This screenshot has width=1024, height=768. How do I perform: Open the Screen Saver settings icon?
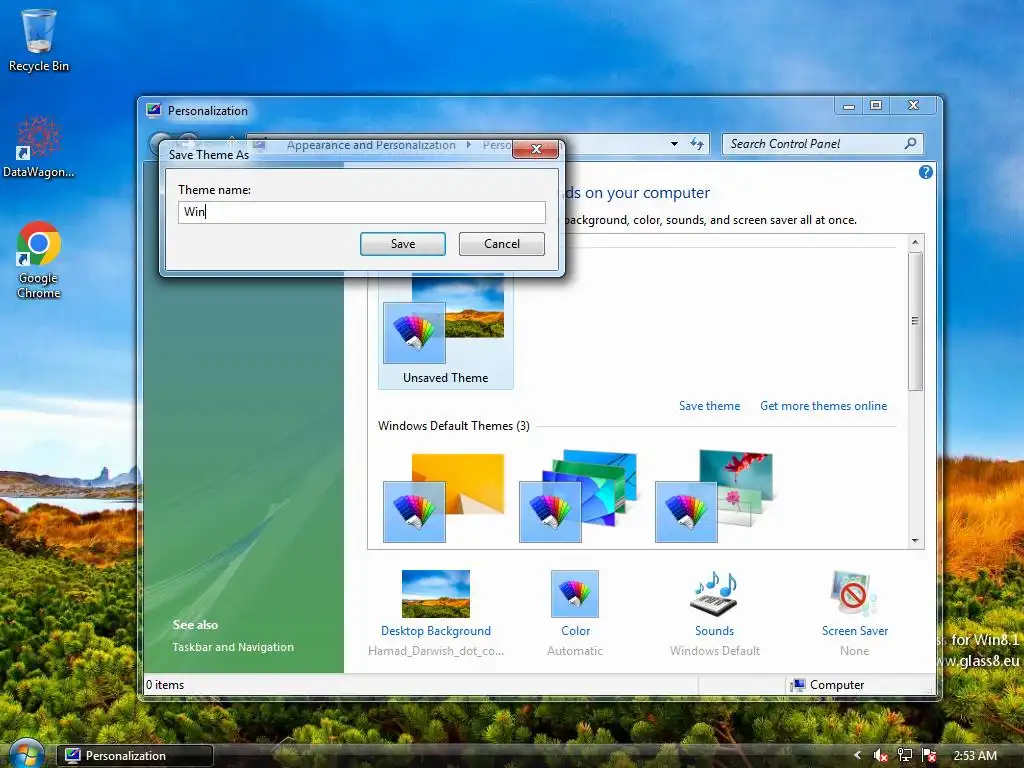[854, 593]
